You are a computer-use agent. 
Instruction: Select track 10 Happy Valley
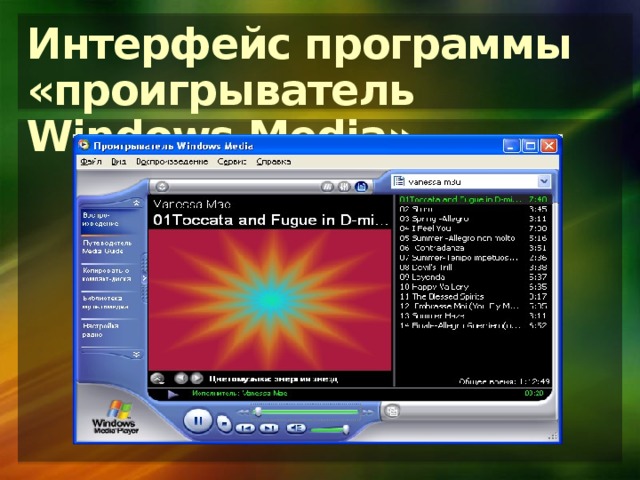[x=473, y=287]
